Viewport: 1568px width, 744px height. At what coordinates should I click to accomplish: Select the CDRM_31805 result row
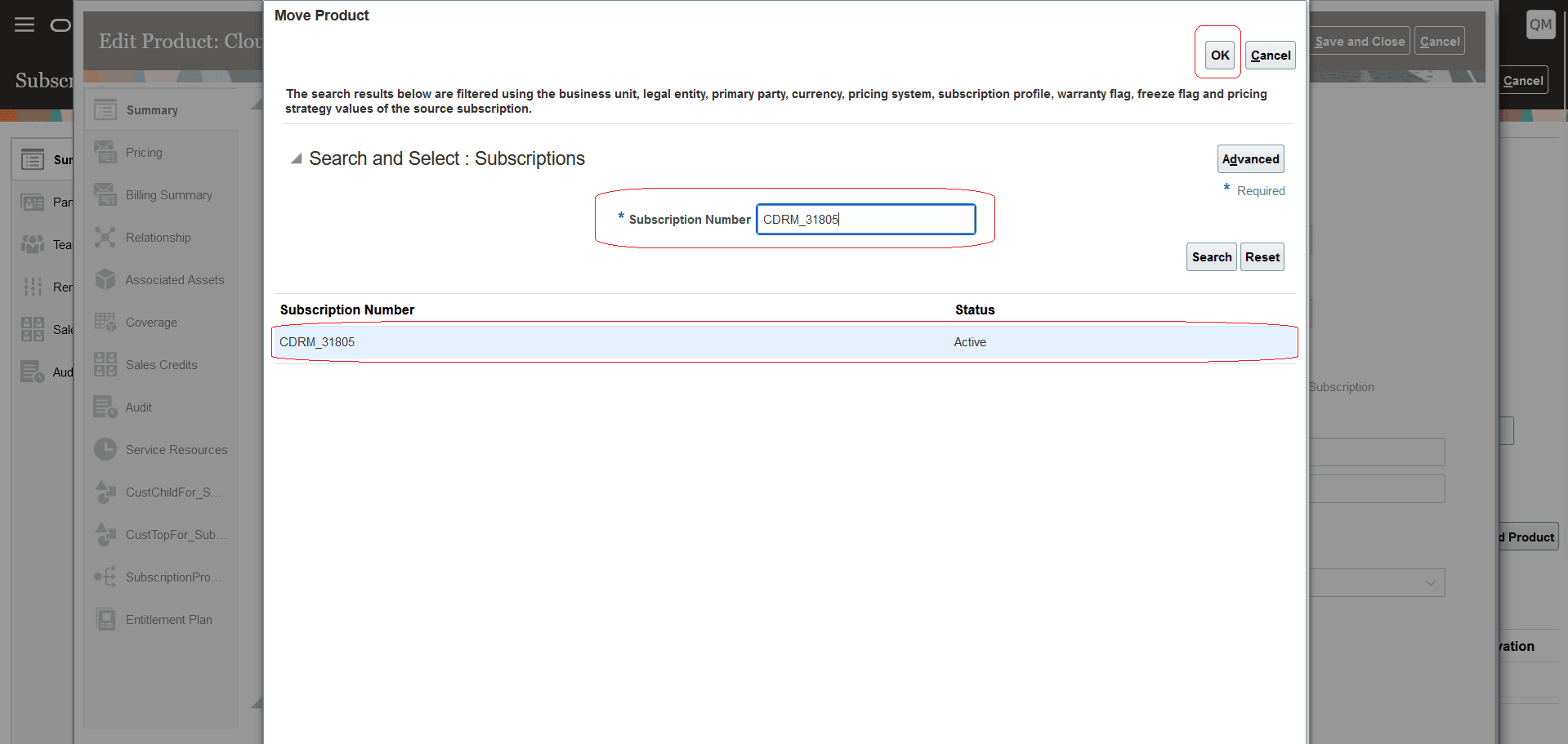(784, 342)
